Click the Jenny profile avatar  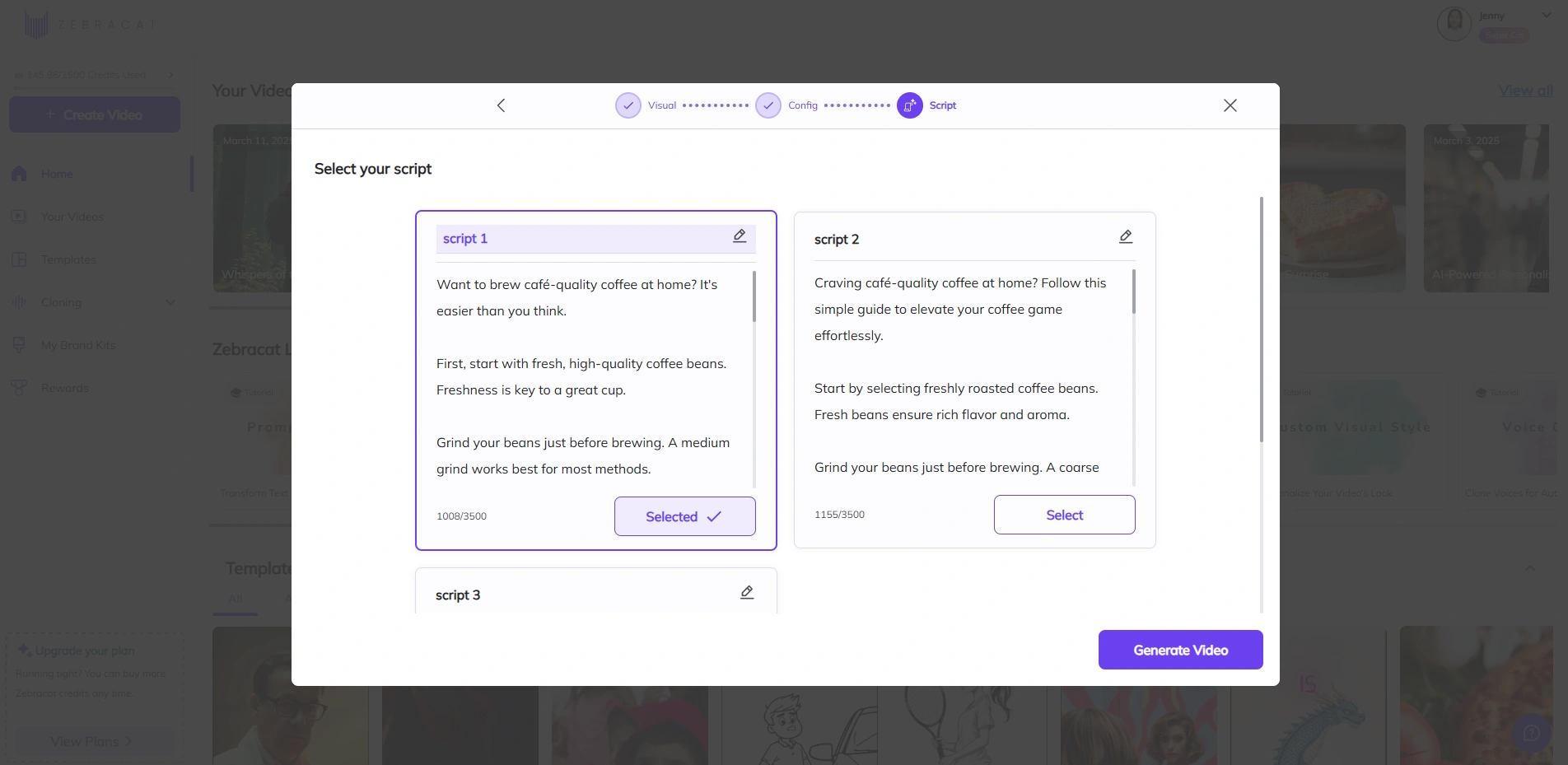point(1454,25)
